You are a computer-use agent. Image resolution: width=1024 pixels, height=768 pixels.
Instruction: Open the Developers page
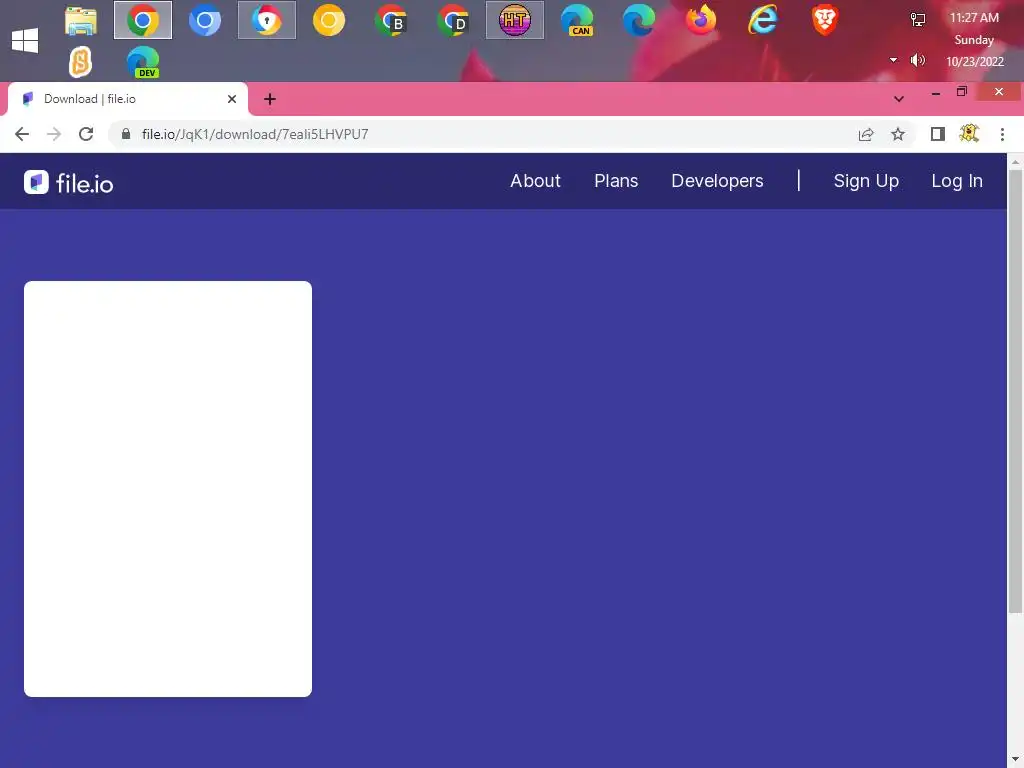point(717,181)
